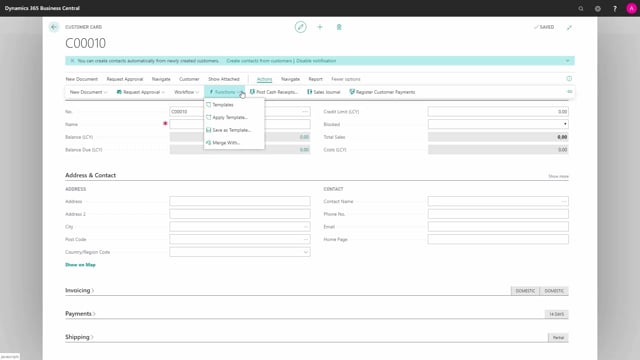The image size is (640, 360).
Task: Click the Email input field
Action: click(x=498, y=227)
